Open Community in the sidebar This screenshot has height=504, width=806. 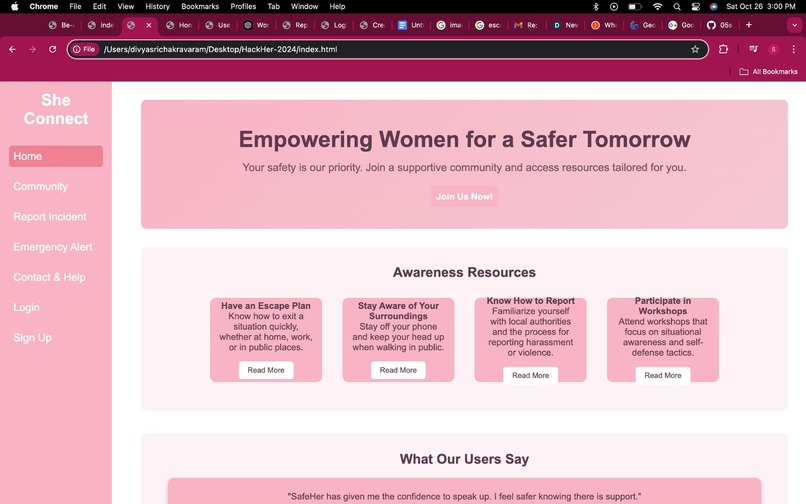click(x=41, y=186)
